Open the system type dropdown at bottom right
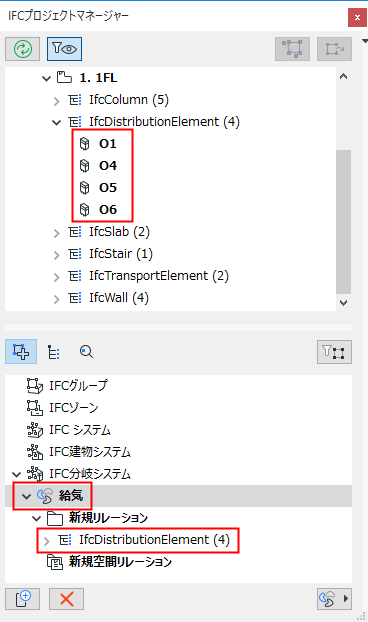Screen dimensions: 368x622 pyautogui.click(x=334, y=599)
